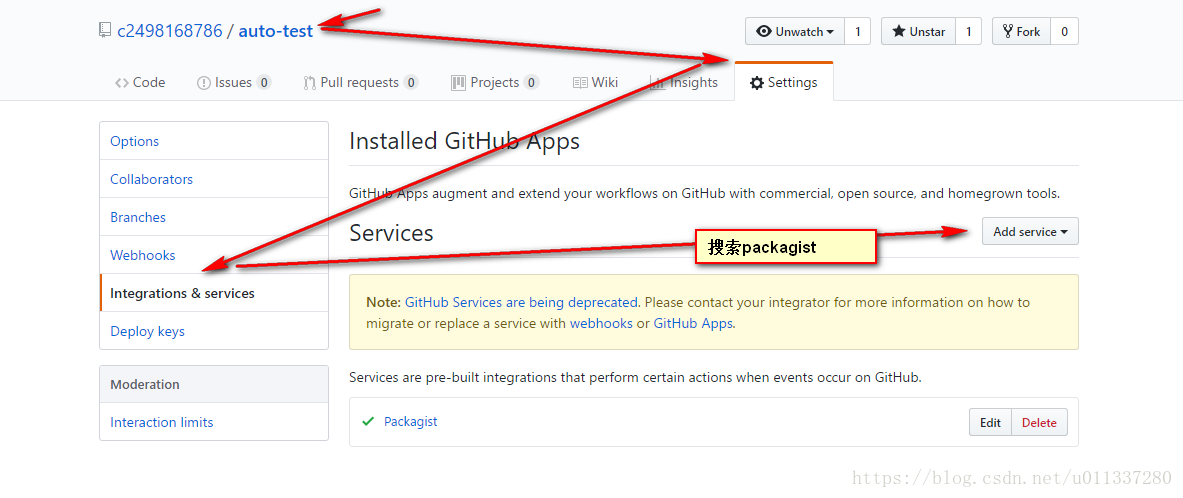The image size is (1183, 498).
Task: Click the Unstar button
Action: tap(918, 32)
